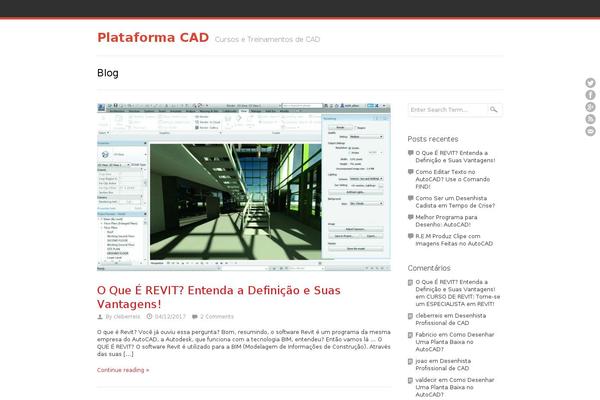
Task: Open post title O Que É REVIT
Action: (218, 297)
